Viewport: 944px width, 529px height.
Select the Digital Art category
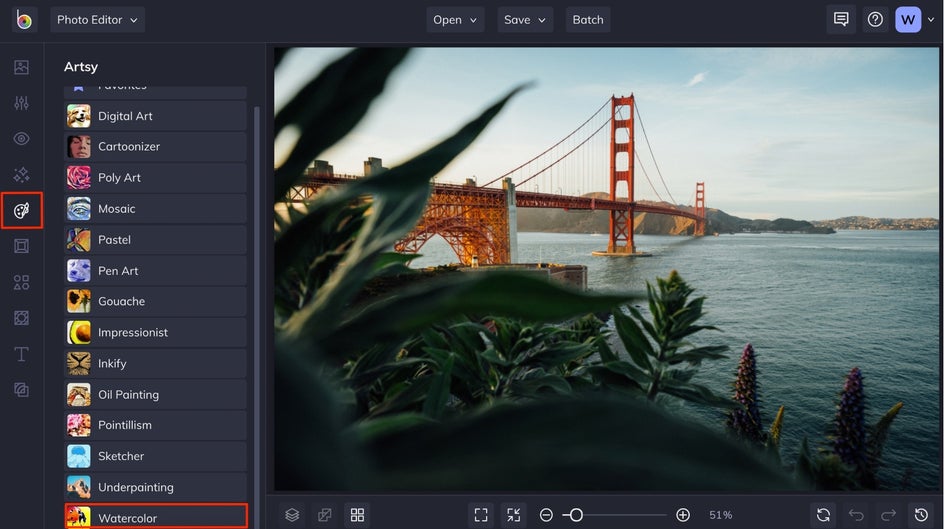155,116
